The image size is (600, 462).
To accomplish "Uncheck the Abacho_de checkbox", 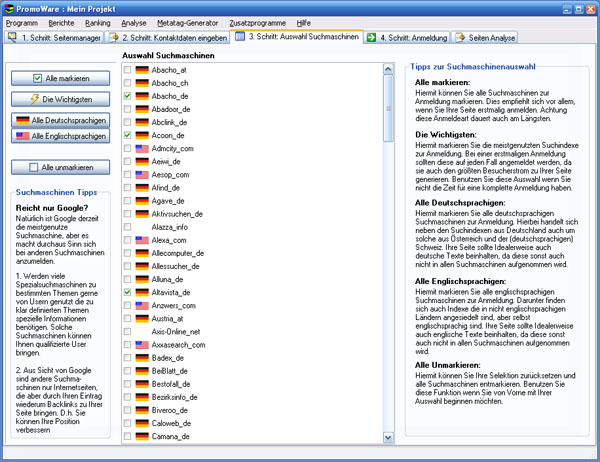I will pos(127,96).
